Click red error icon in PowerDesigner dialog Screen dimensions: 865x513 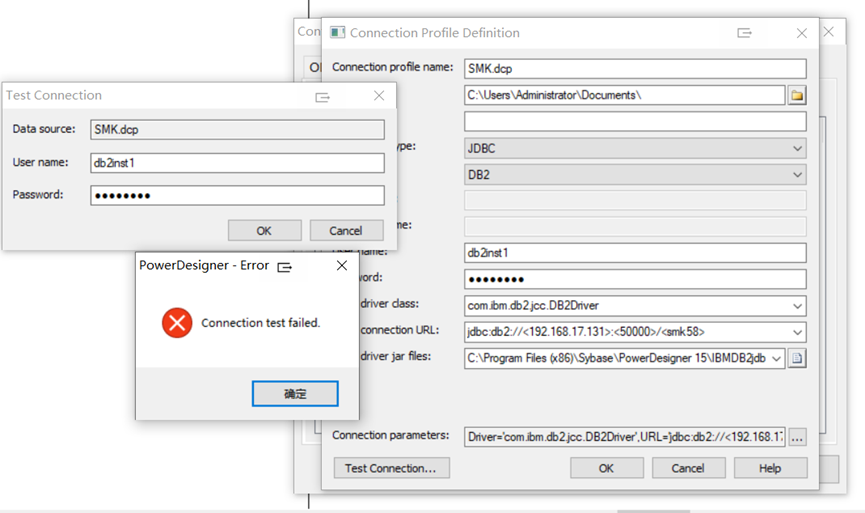tap(177, 323)
